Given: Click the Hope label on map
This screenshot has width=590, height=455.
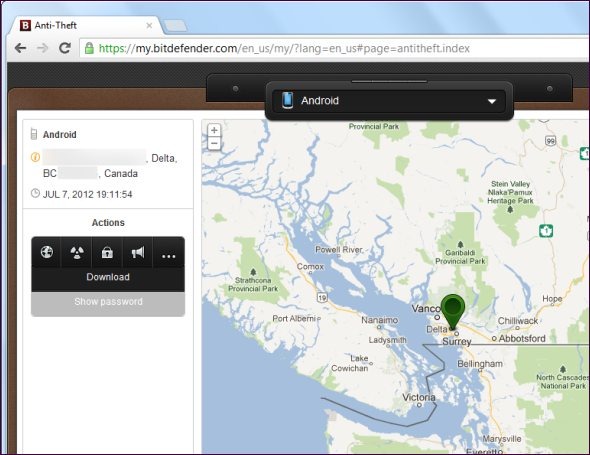Looking at the screenshot, I should click(x=552, y=299).
